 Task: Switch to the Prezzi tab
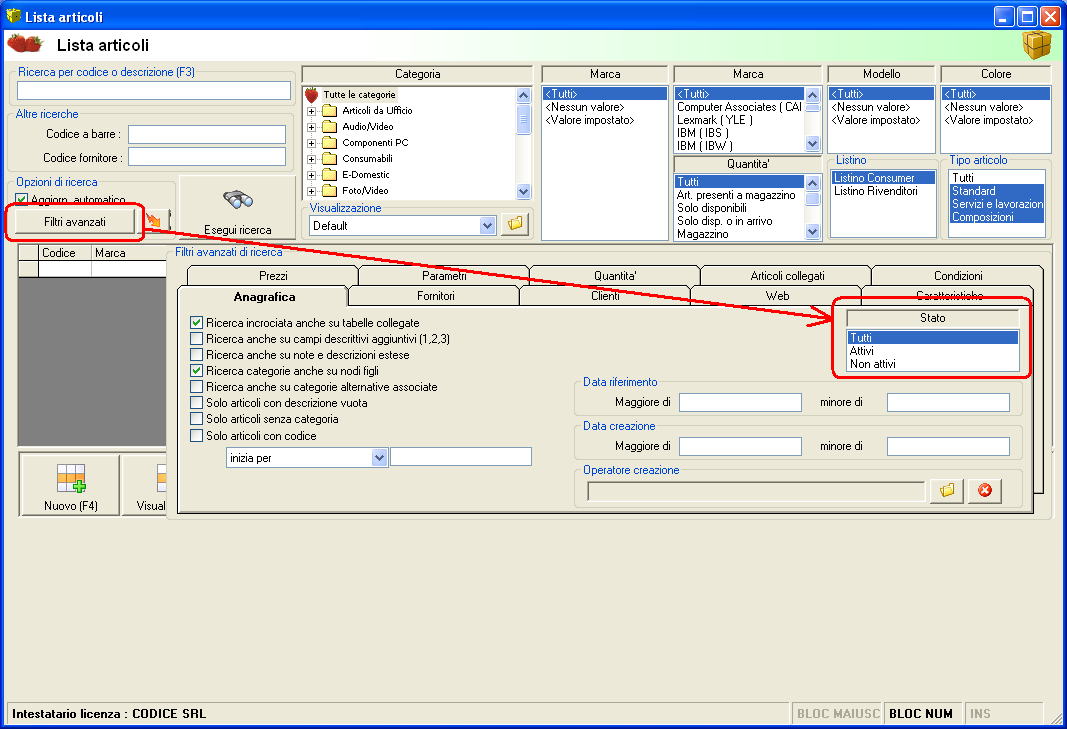coord(273,276)
